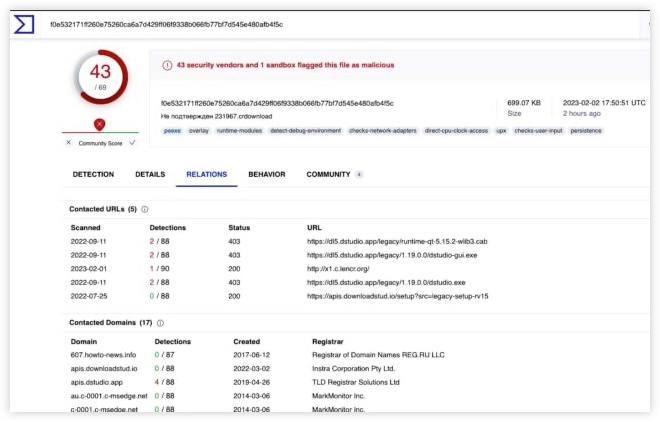This screenshot has height=422, width=660.
Task: Open the 1.19.0.0/dstudio.exe URL
Action: (x=386, y=282)
